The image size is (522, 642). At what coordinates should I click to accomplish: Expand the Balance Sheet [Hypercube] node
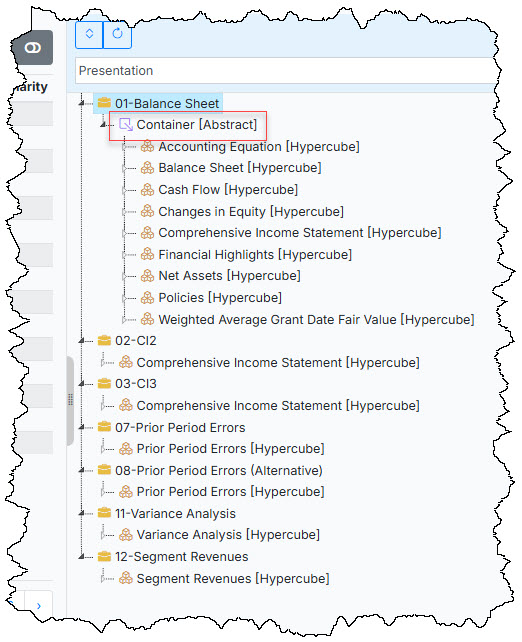coord(124,168)
